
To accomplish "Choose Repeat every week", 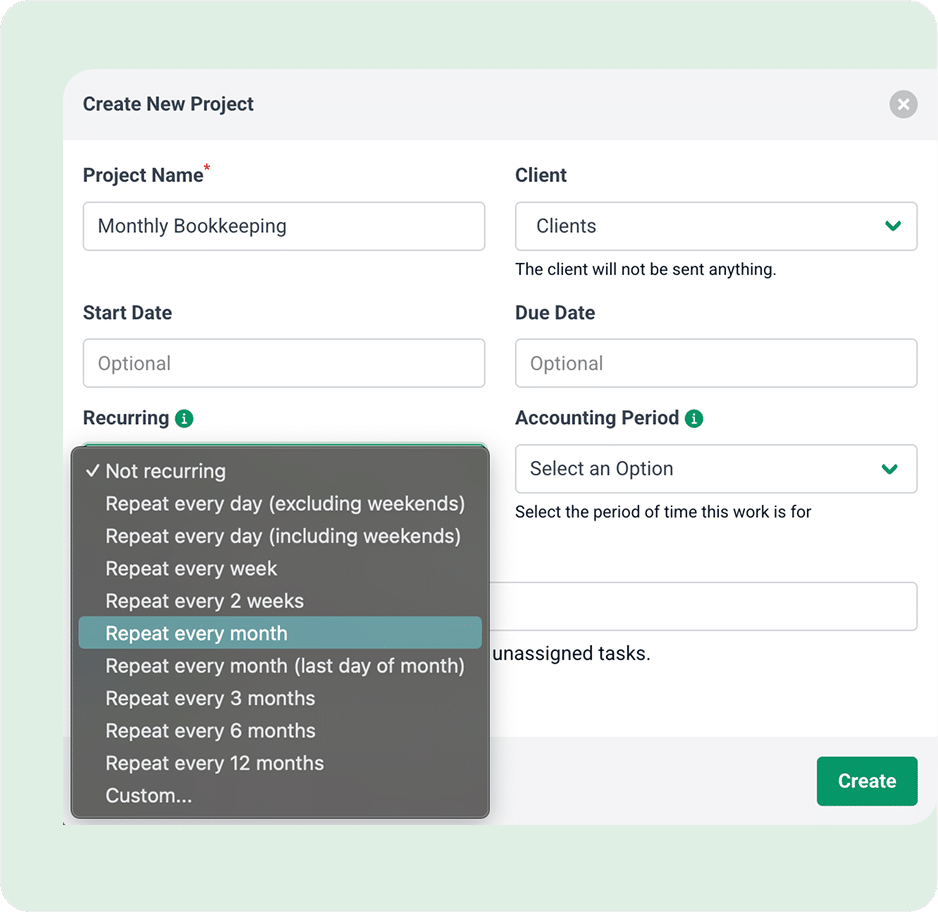I will [280, 569].
